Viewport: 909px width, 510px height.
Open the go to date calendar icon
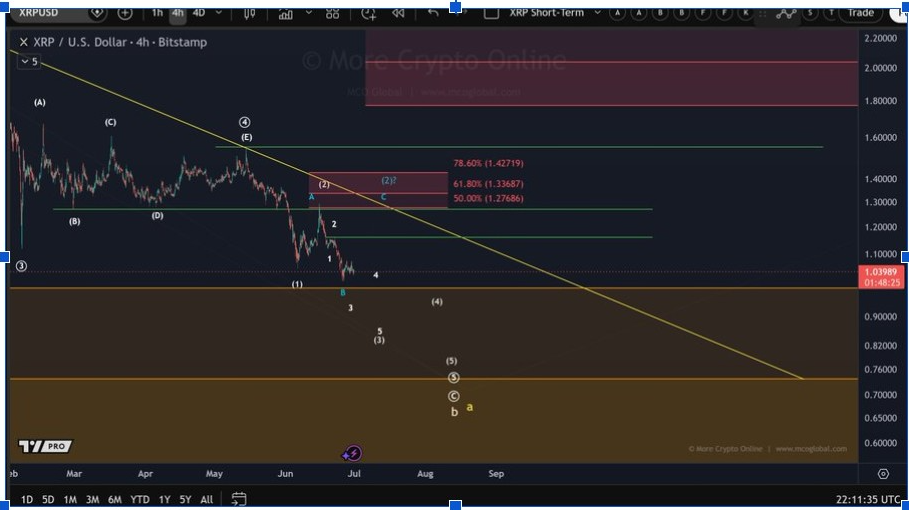coord(239,498)
